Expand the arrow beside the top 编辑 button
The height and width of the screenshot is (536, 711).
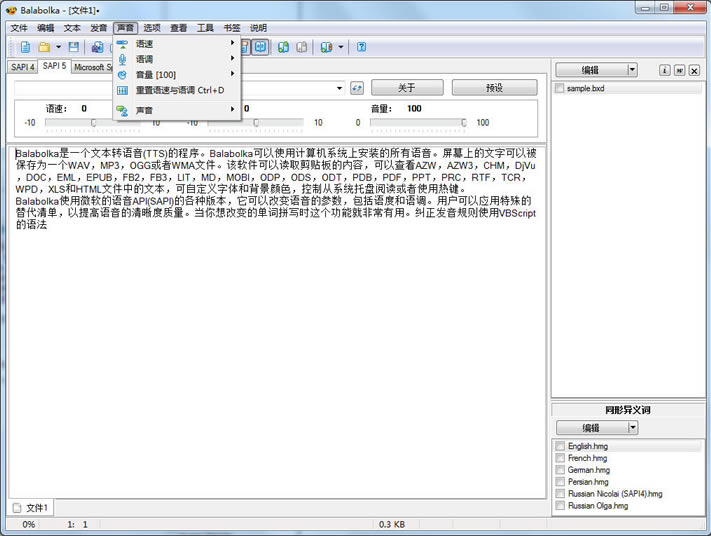point(632,70)
